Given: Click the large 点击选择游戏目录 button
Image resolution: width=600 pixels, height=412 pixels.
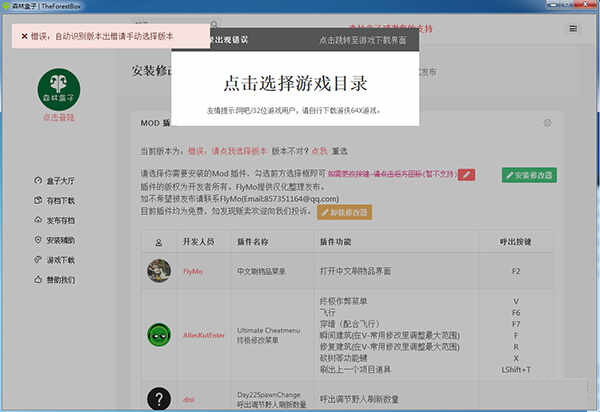Looking at the screenshot, I should click(x=295, y=83).
